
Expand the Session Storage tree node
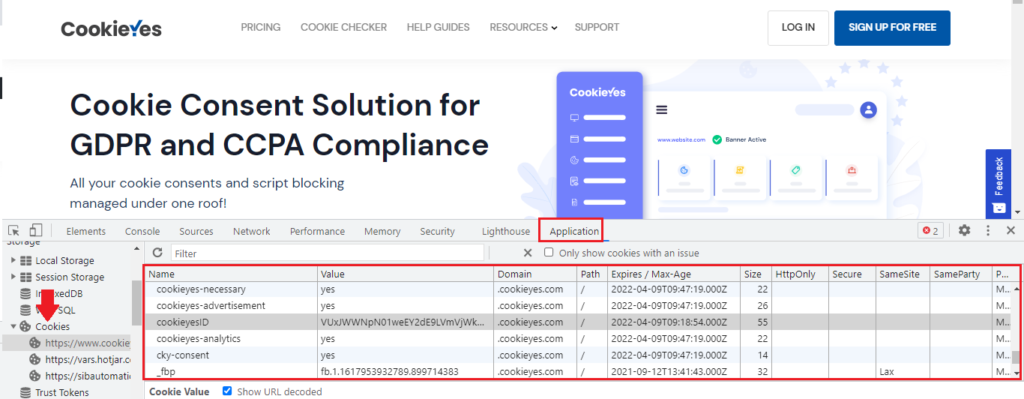[13, 277]
